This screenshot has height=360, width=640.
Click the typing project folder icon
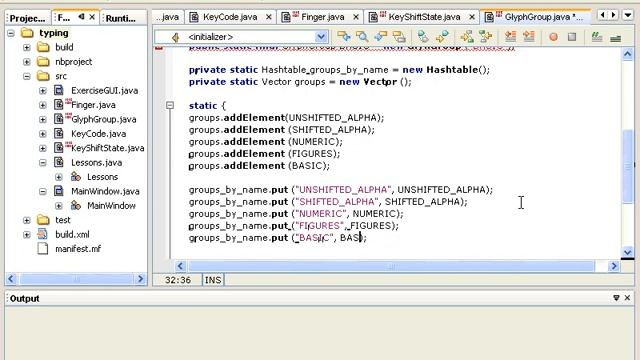pyautogui.click(x=27, y=33)
